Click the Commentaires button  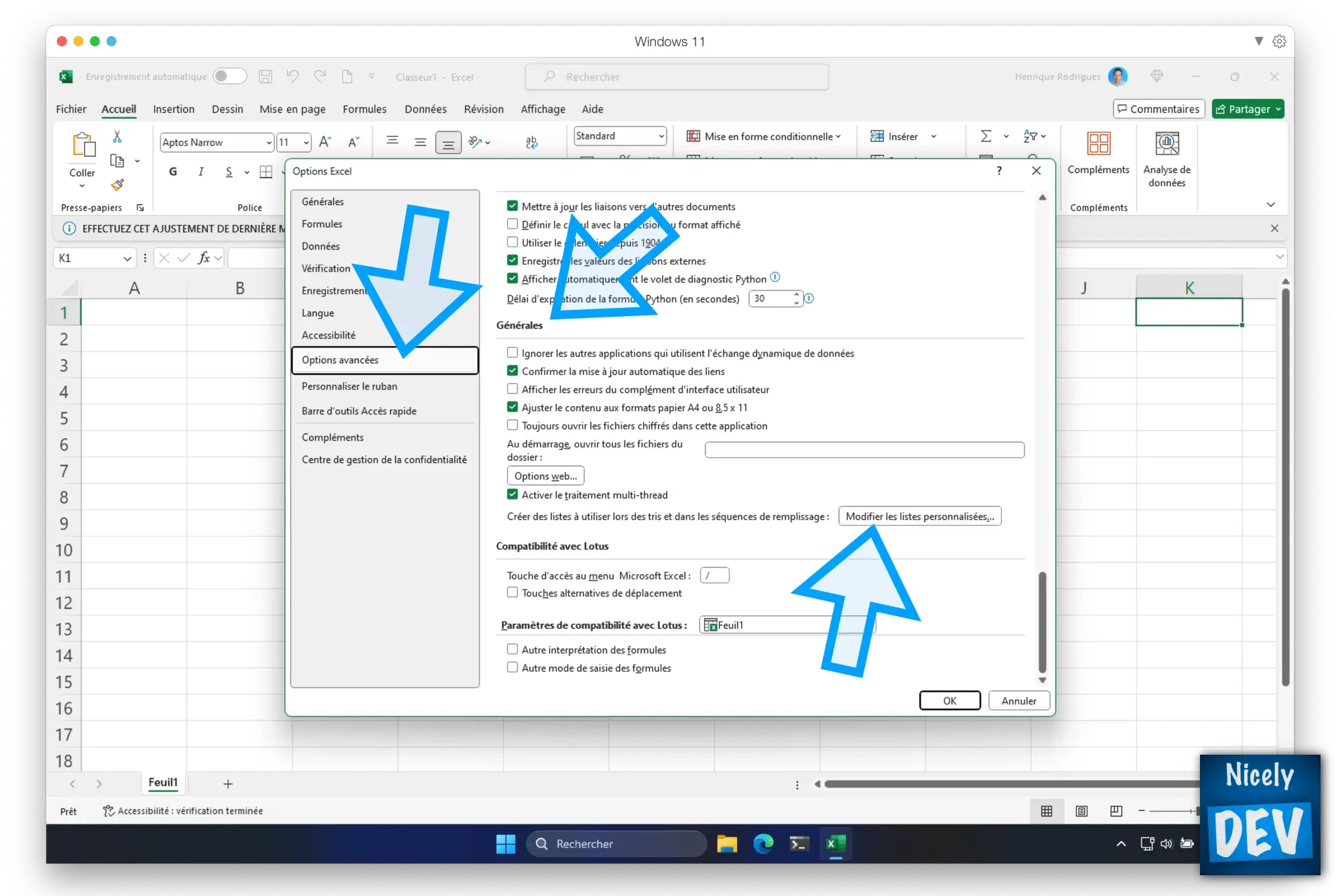click(1158, 109)
